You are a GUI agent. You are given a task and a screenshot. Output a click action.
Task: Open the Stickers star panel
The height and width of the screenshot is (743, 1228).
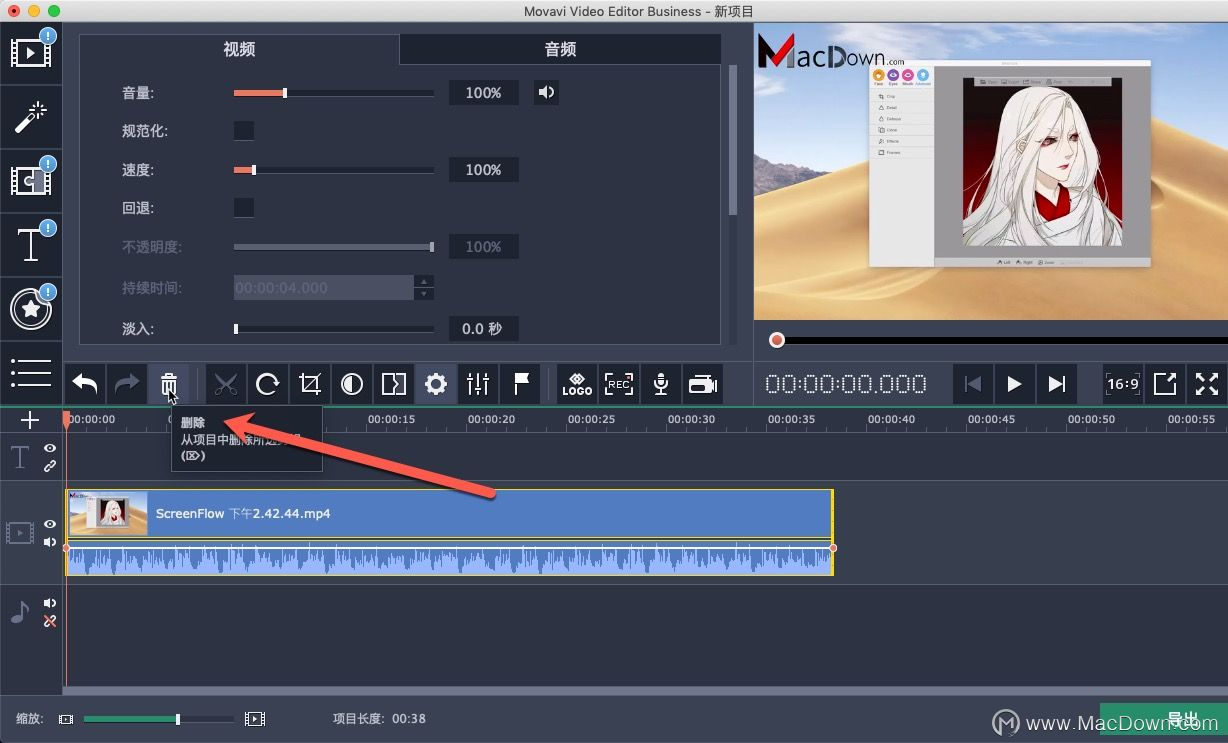[31, 309]
